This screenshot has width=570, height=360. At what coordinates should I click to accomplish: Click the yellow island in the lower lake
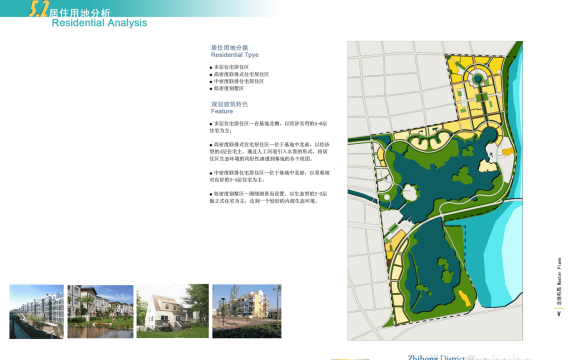point(464,298)
